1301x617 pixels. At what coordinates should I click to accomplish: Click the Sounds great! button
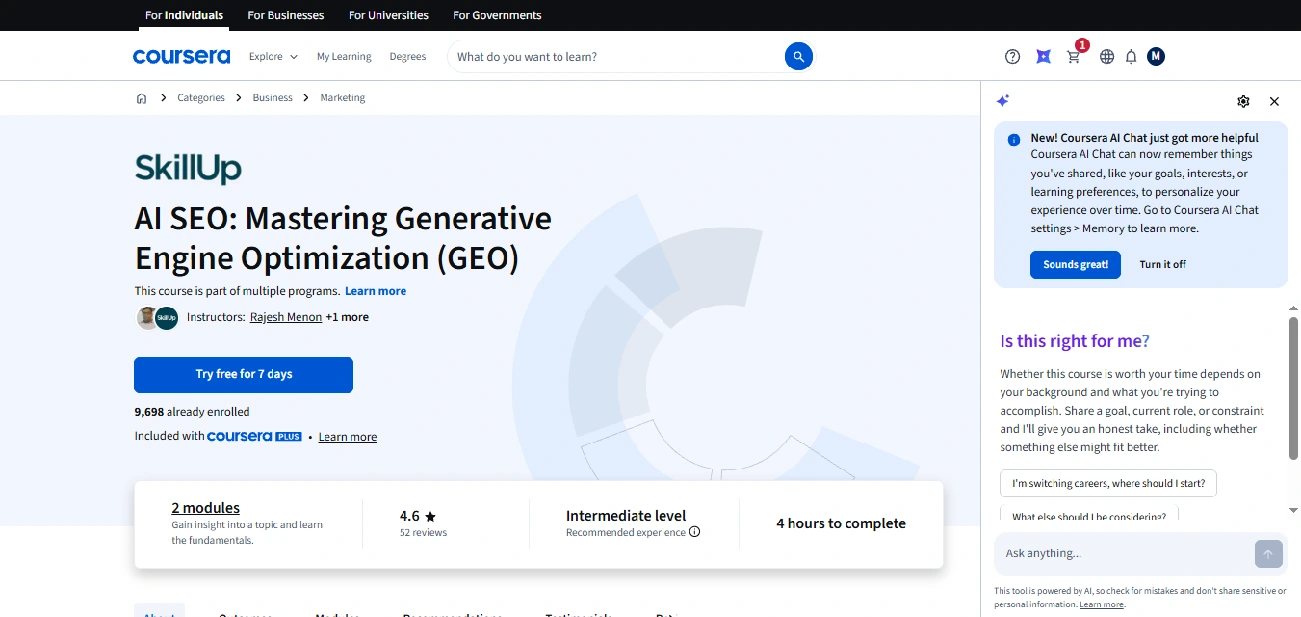coord(1076,264)
